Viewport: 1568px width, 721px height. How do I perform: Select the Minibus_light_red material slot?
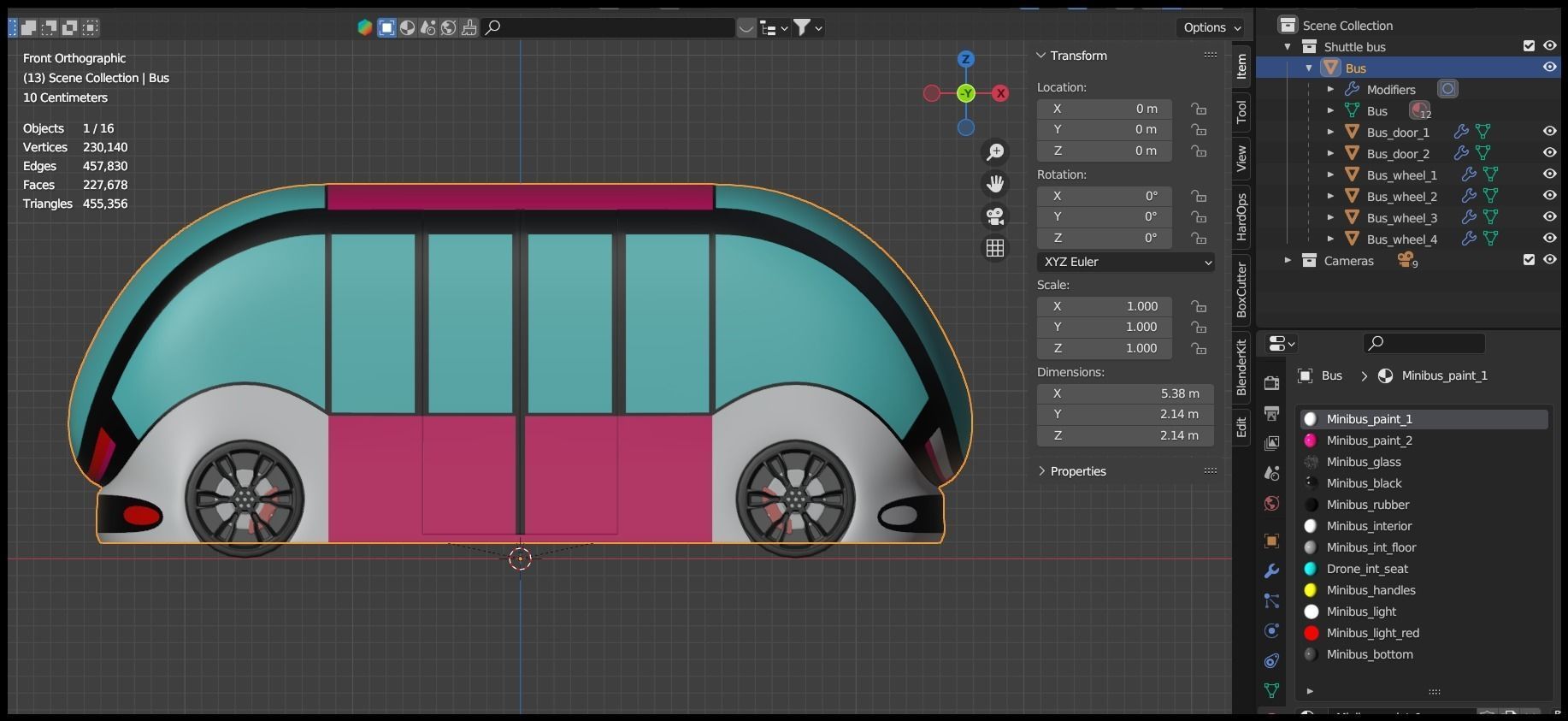click(1424, 633)
